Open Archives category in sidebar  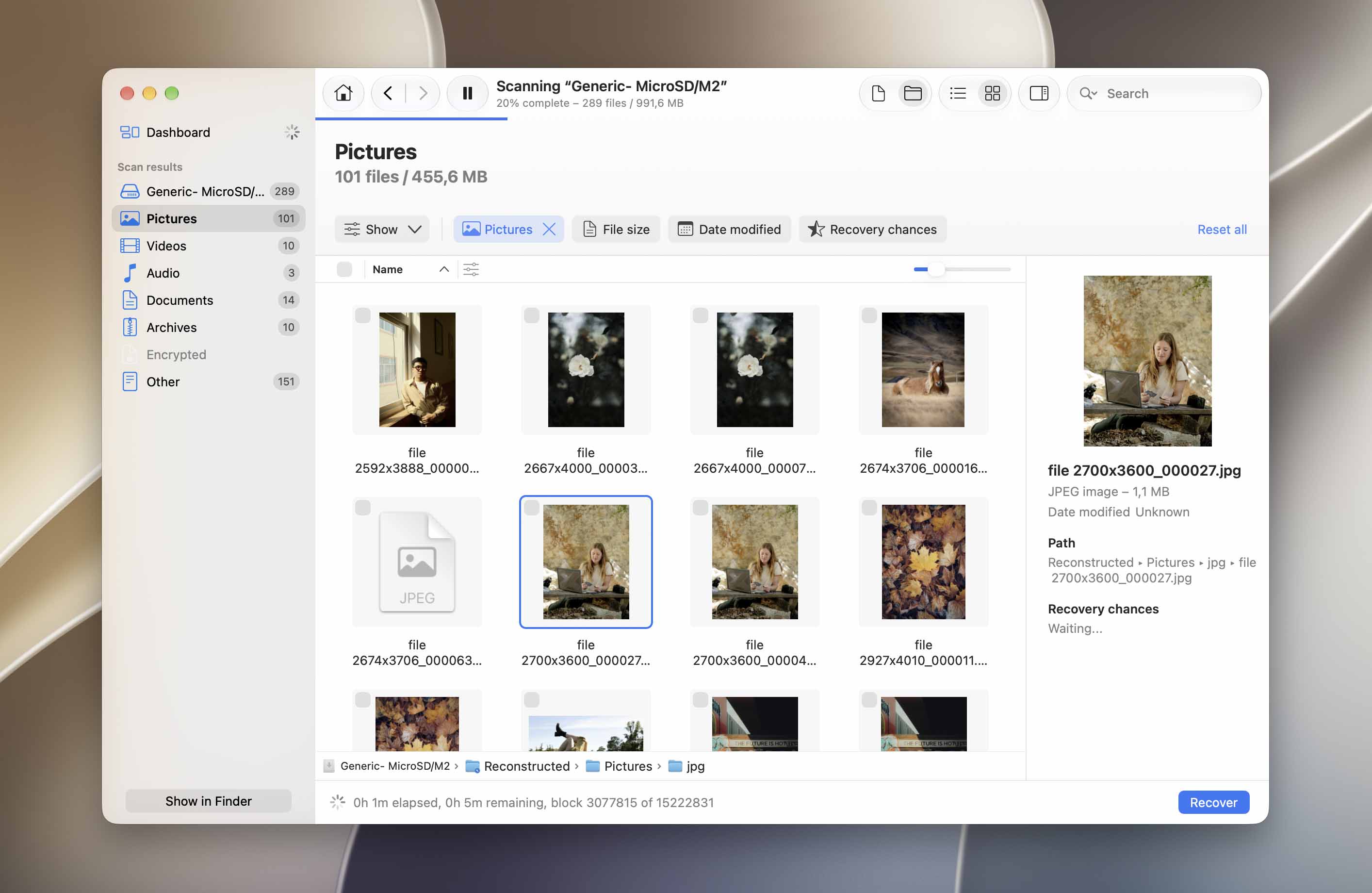click(209, 328)
